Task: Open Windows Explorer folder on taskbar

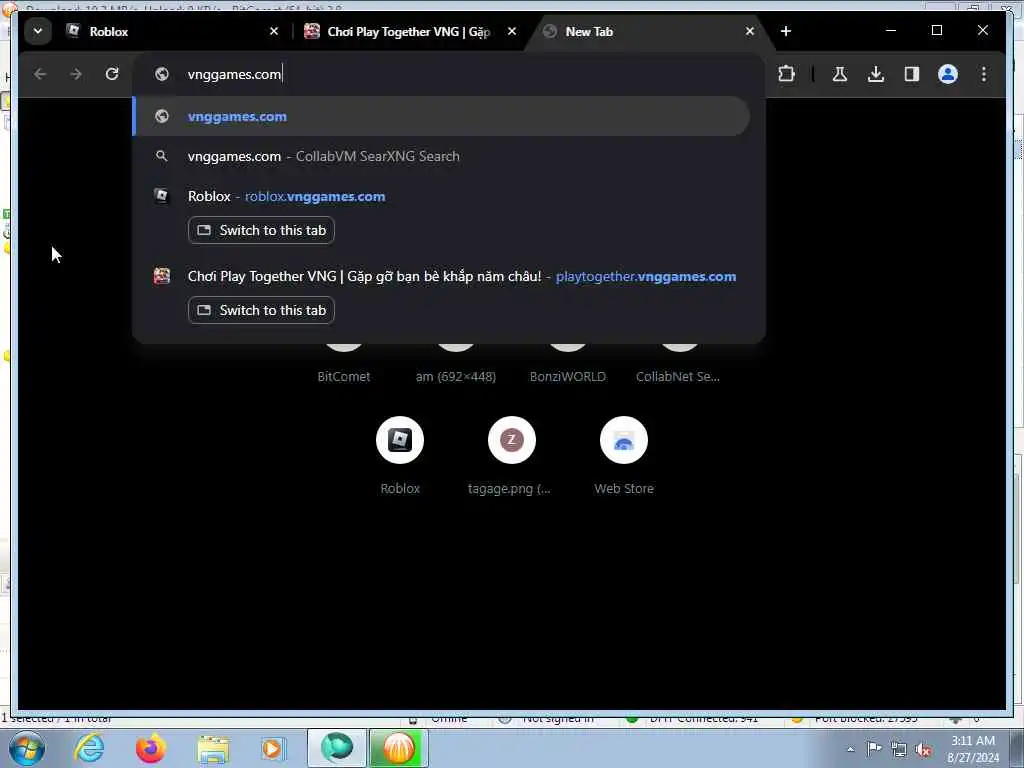Action: tap(213, 748)
